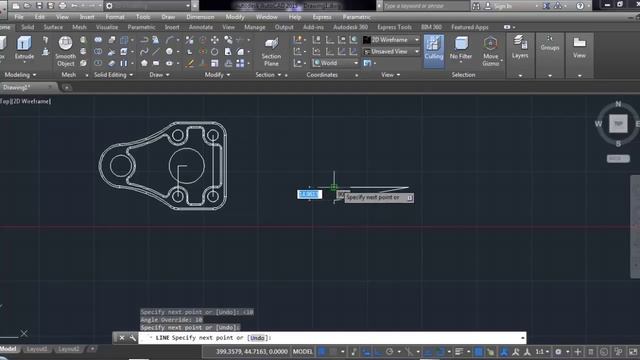
Task: Open the World UCS dropdown
Action: point(336,63)
